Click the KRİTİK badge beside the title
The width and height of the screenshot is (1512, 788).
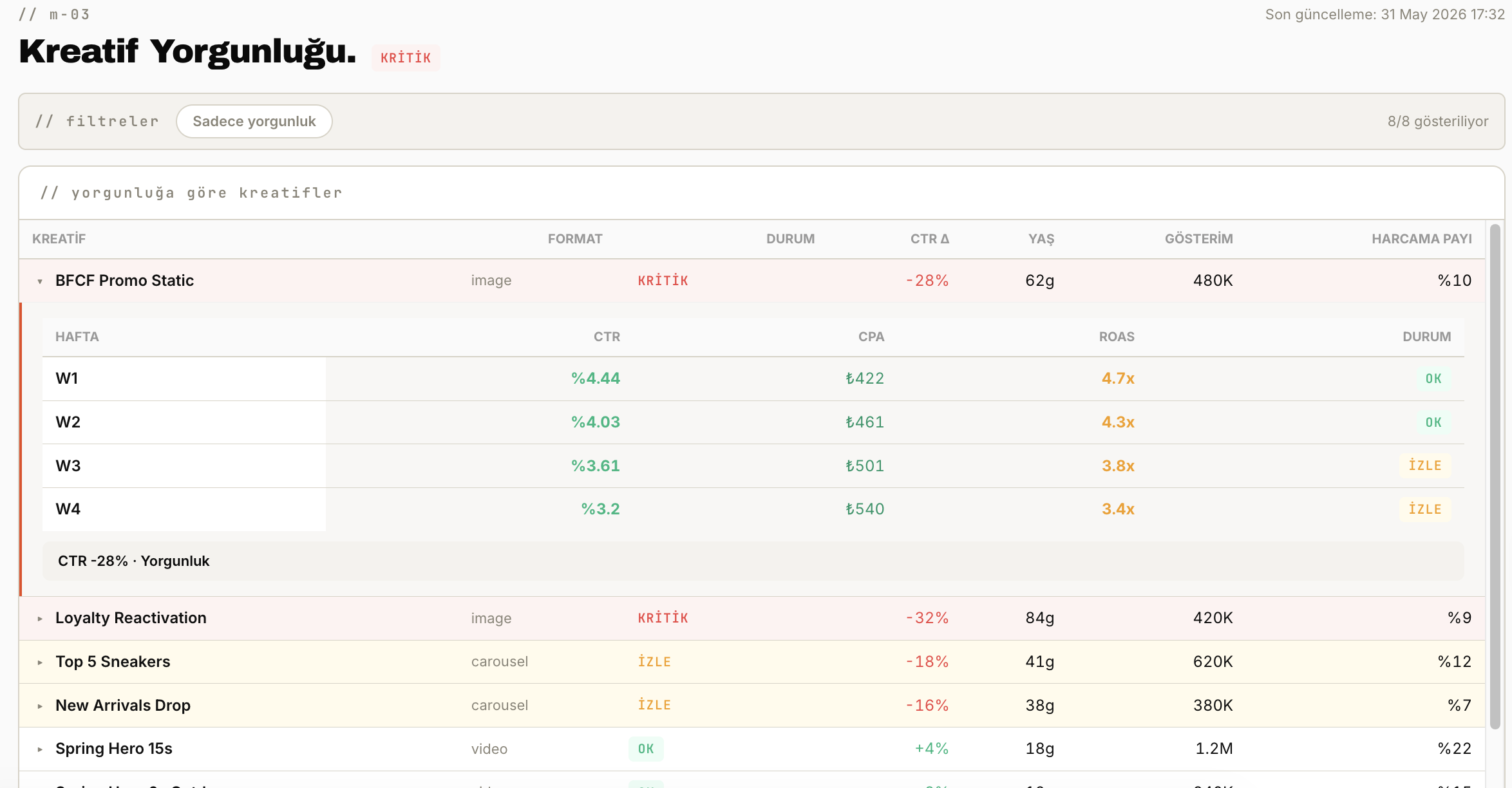[406, 58]
